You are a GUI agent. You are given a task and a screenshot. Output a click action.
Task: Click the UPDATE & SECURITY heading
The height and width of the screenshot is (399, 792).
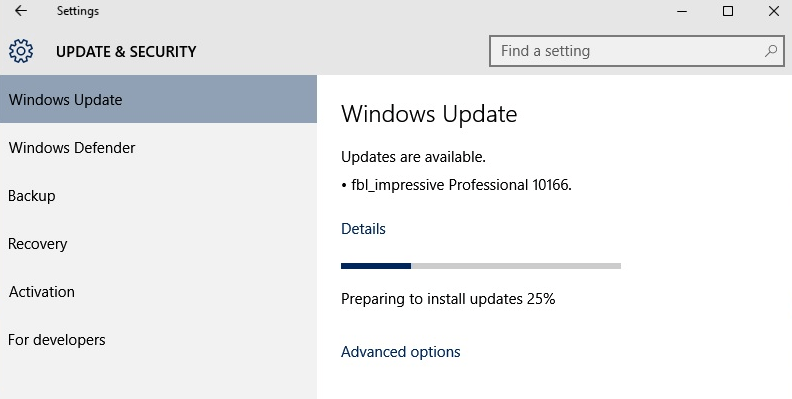(126, 52)
